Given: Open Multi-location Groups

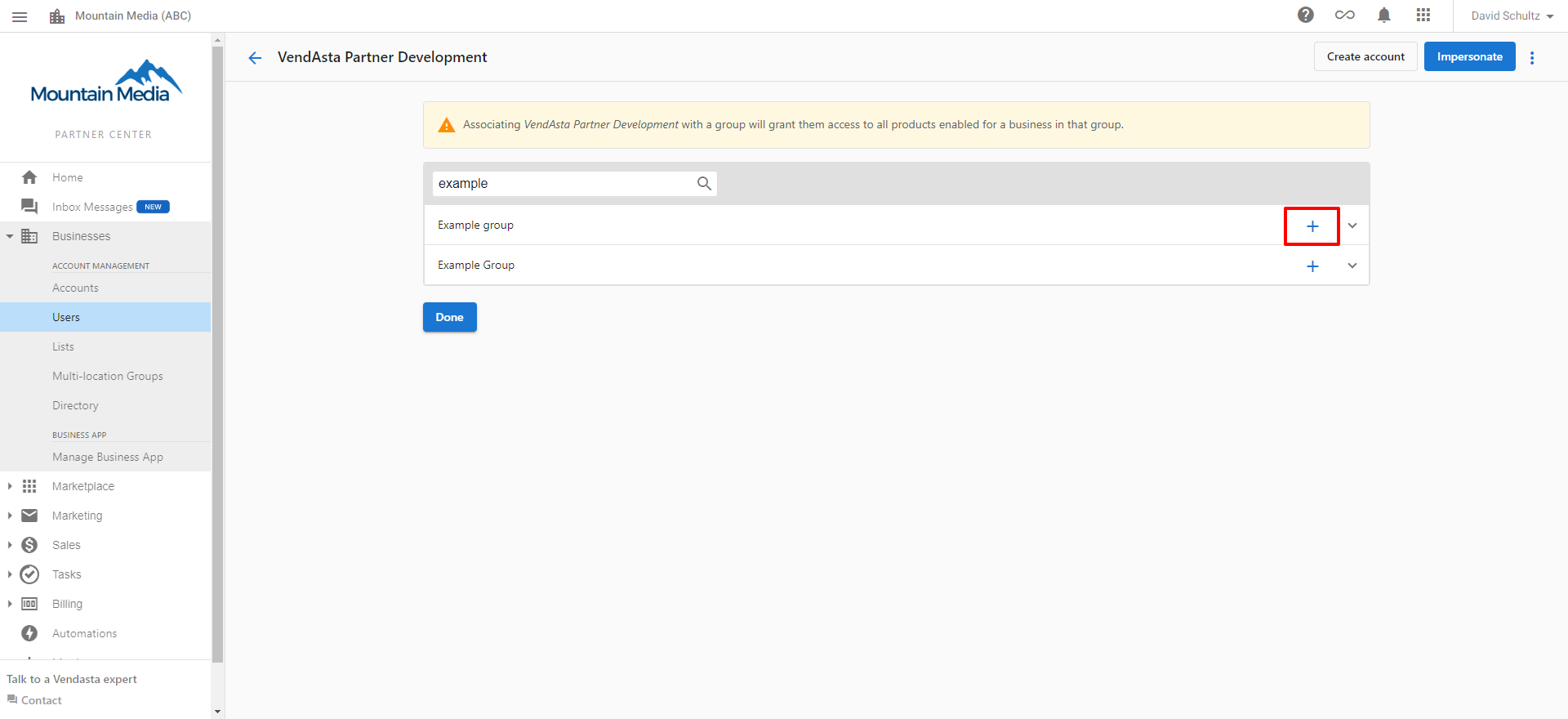Looking at the screenshot, I should pos(108,376).
